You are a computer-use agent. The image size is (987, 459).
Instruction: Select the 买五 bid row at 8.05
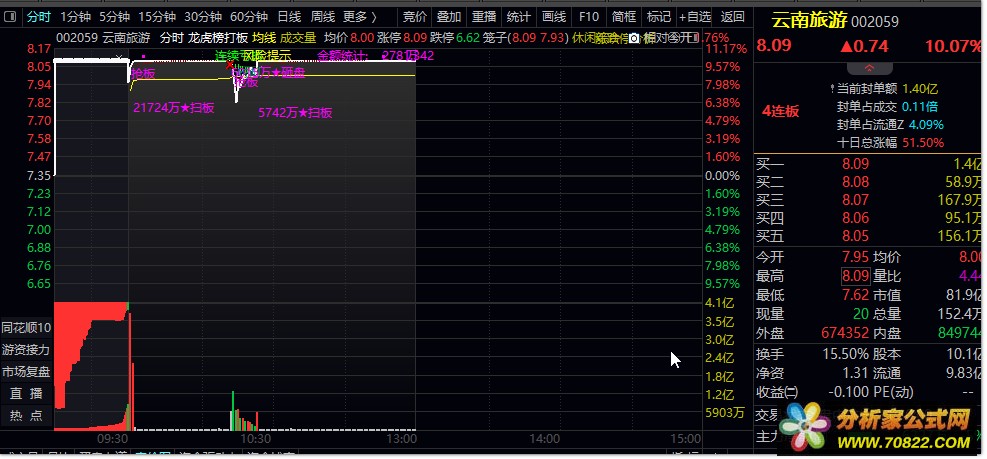(870, 237)
